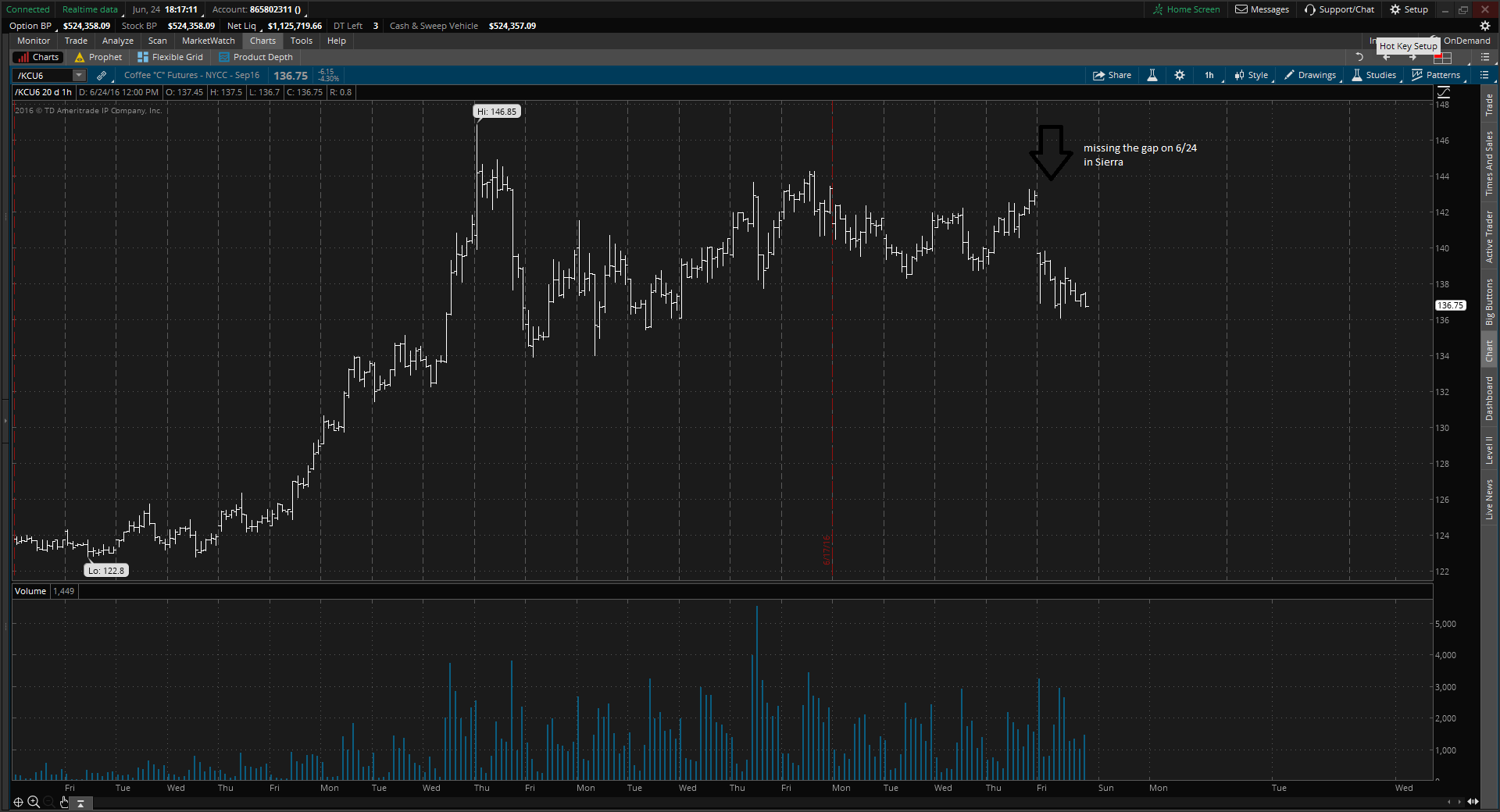Click the Hi: 146.85 price bubble
Image resolution: width=1500 pixels, height=812 pixels.
pos(497,112)
